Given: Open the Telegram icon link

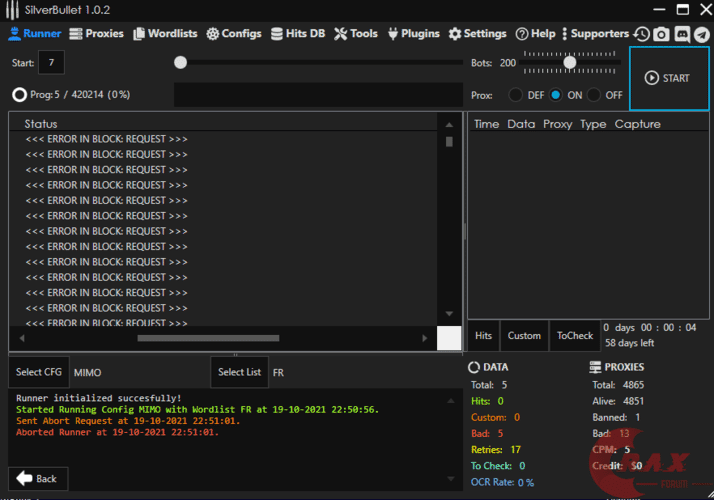Looking at the screenshot, I should (x=701, y=34).
